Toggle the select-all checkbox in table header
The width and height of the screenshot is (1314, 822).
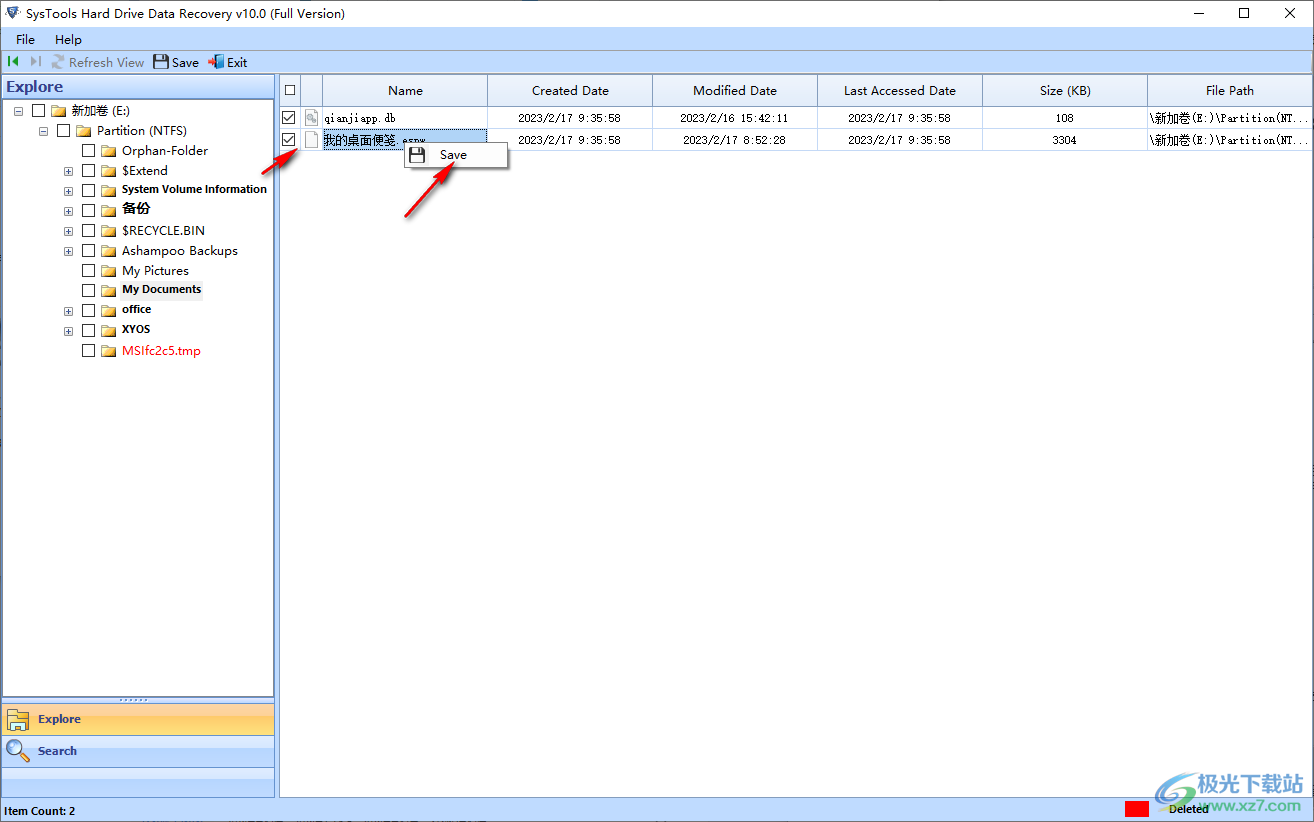coord(289,90)
